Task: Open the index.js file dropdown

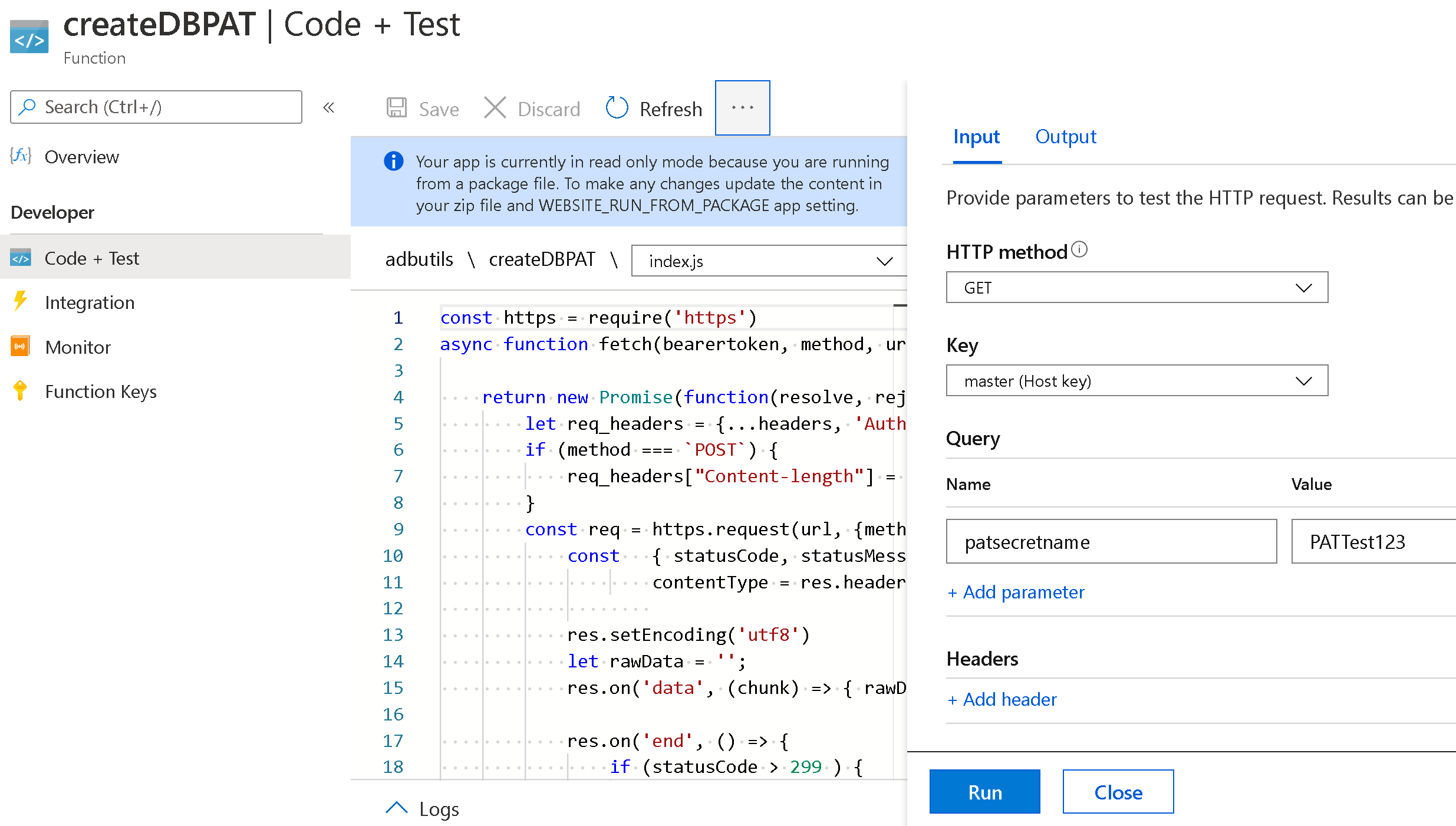Action: click(769, 261)
